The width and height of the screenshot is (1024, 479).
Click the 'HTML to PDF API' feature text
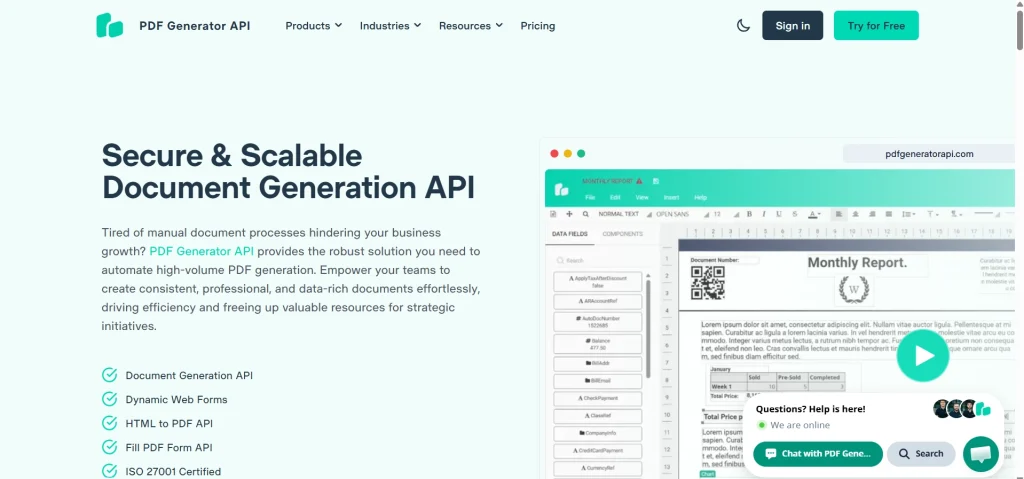coord(169,423)
